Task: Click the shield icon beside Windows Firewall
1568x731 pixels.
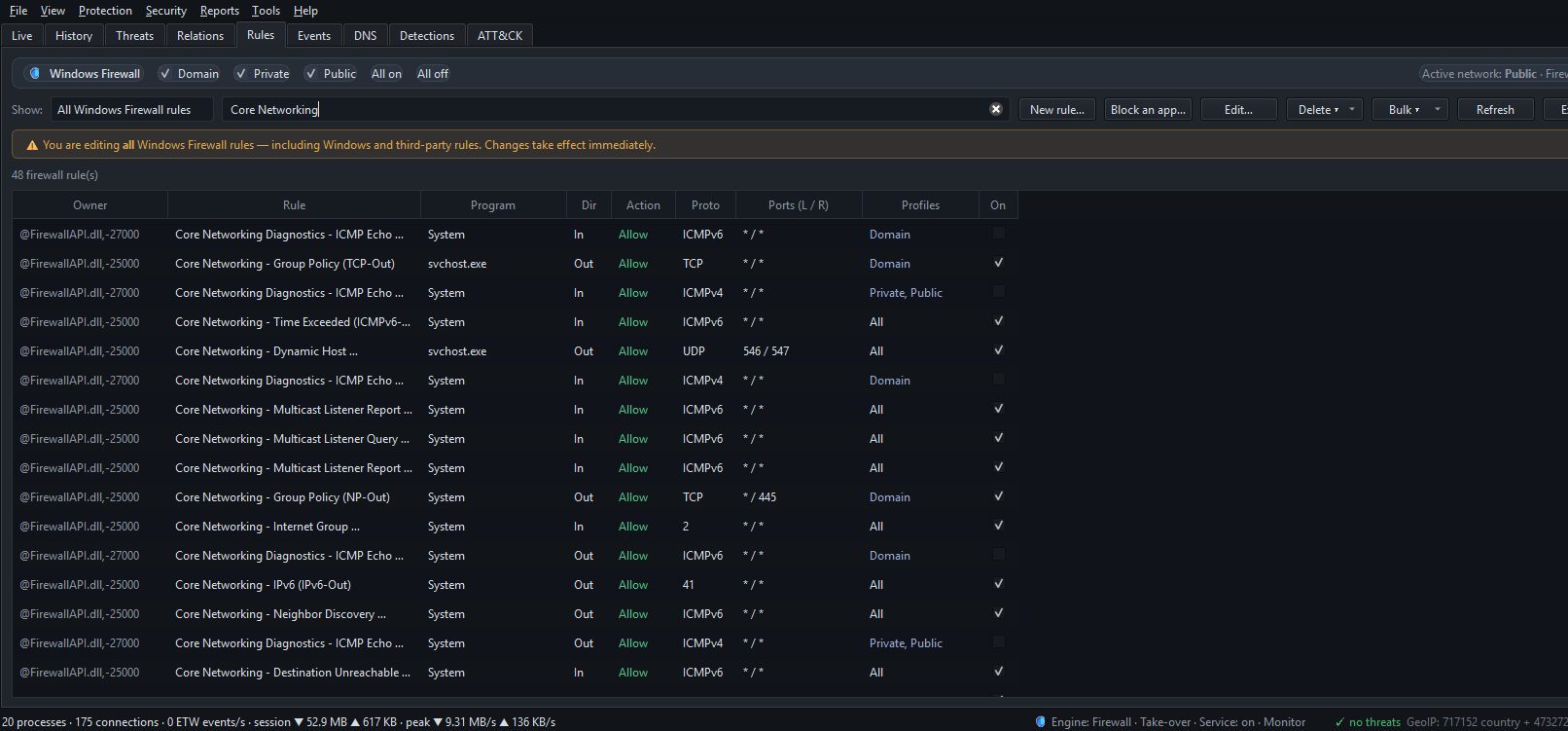Action: (35, 74)
